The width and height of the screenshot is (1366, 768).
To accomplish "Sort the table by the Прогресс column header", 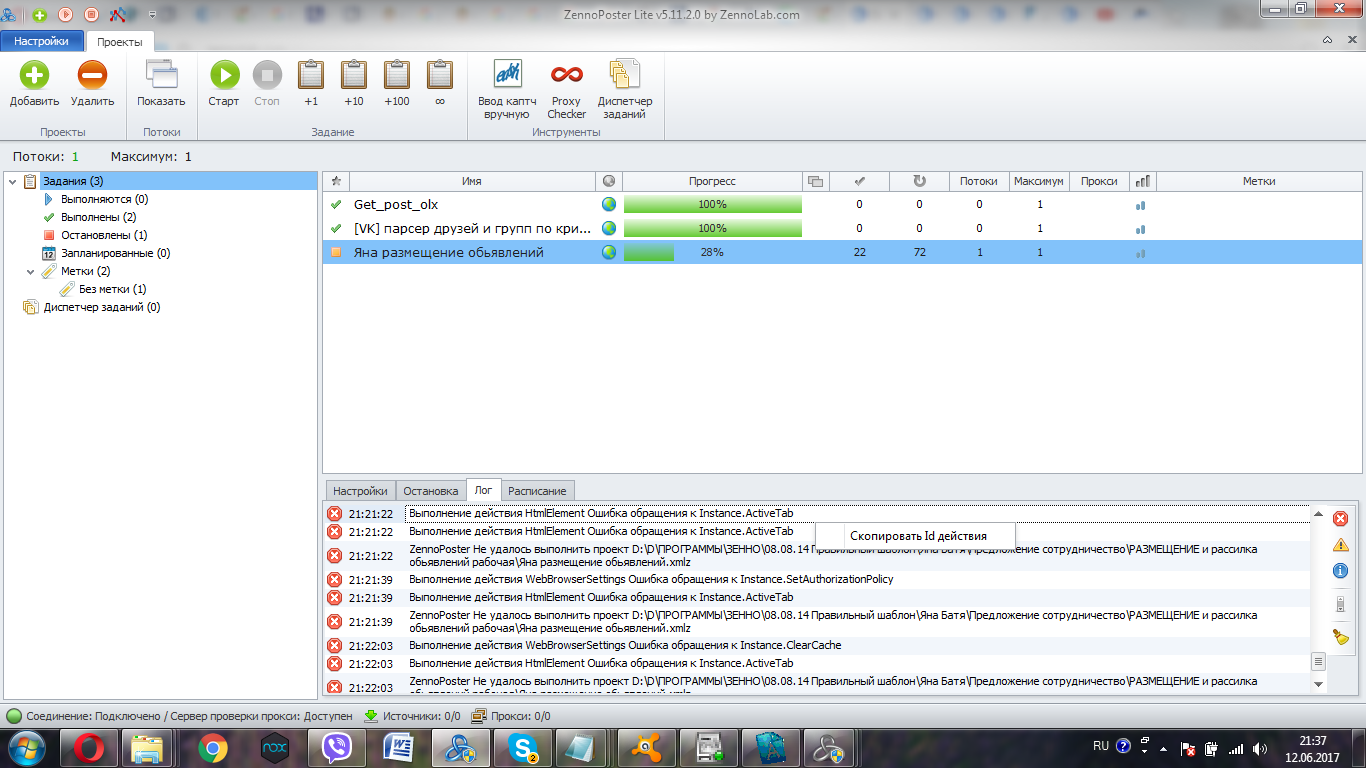I will point(712,181).
